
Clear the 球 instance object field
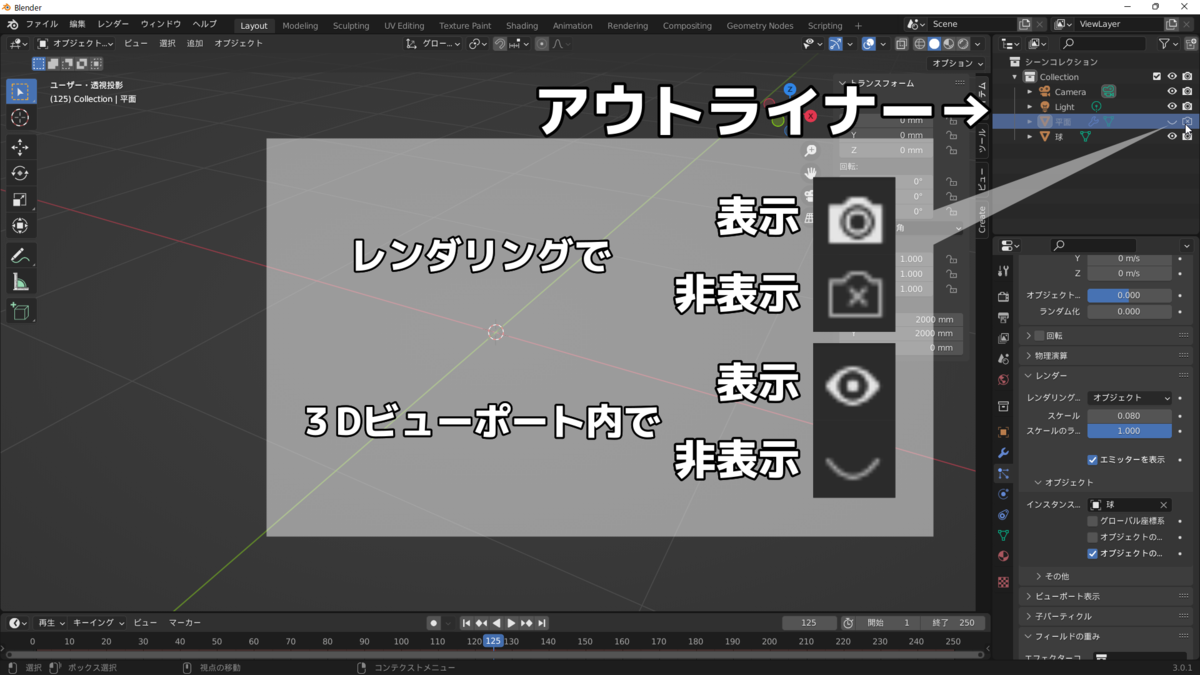tap(1164, 505)
